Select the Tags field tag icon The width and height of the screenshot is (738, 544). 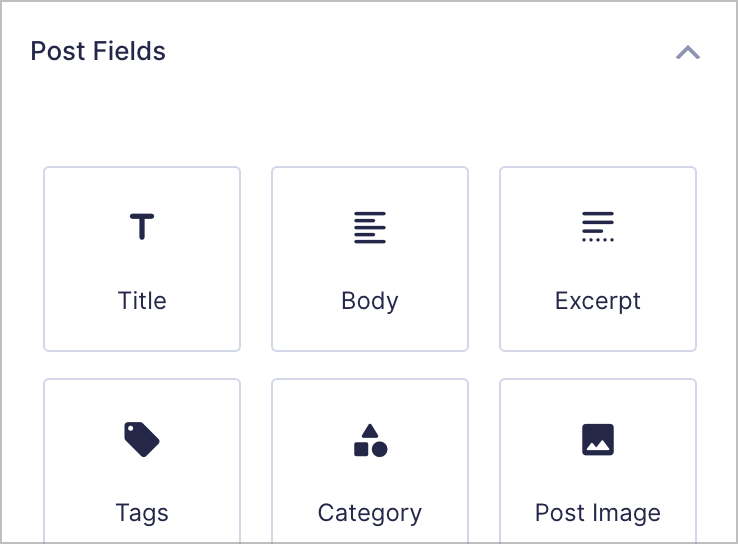pos(142,439)
